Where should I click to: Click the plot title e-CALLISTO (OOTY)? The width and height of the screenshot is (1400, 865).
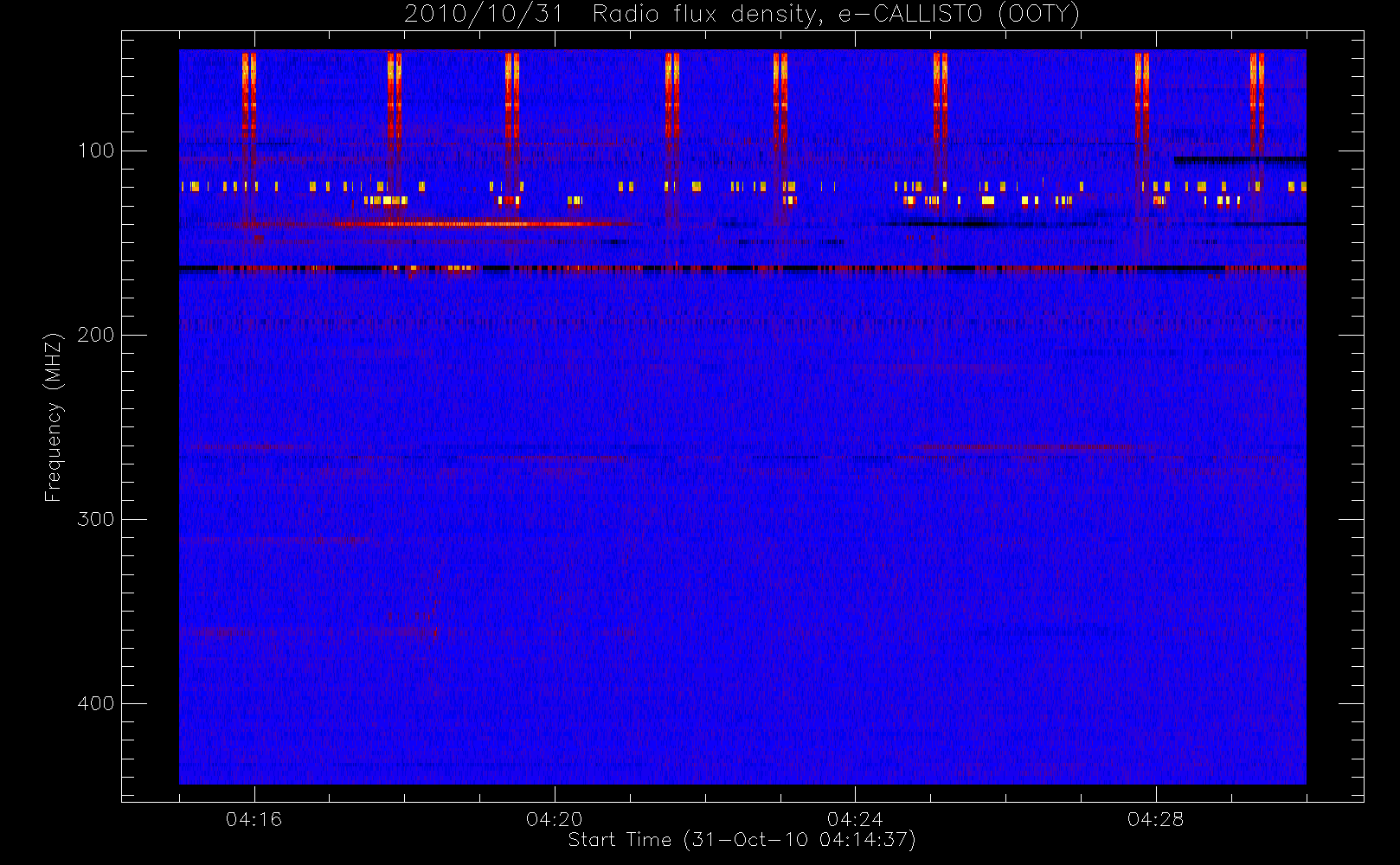click(742, 15)
